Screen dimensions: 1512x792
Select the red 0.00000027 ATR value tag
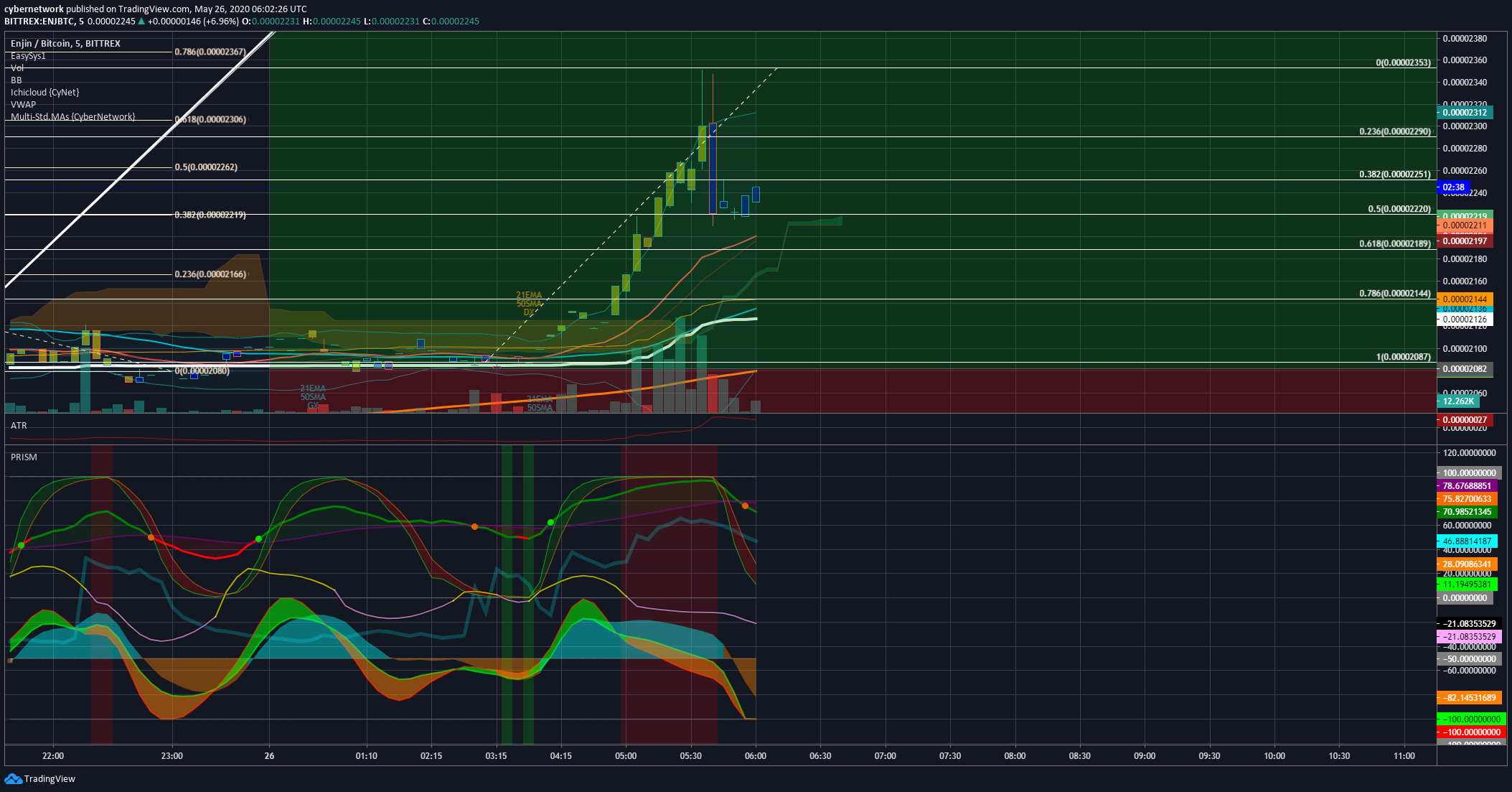(x=1465, y=420)
